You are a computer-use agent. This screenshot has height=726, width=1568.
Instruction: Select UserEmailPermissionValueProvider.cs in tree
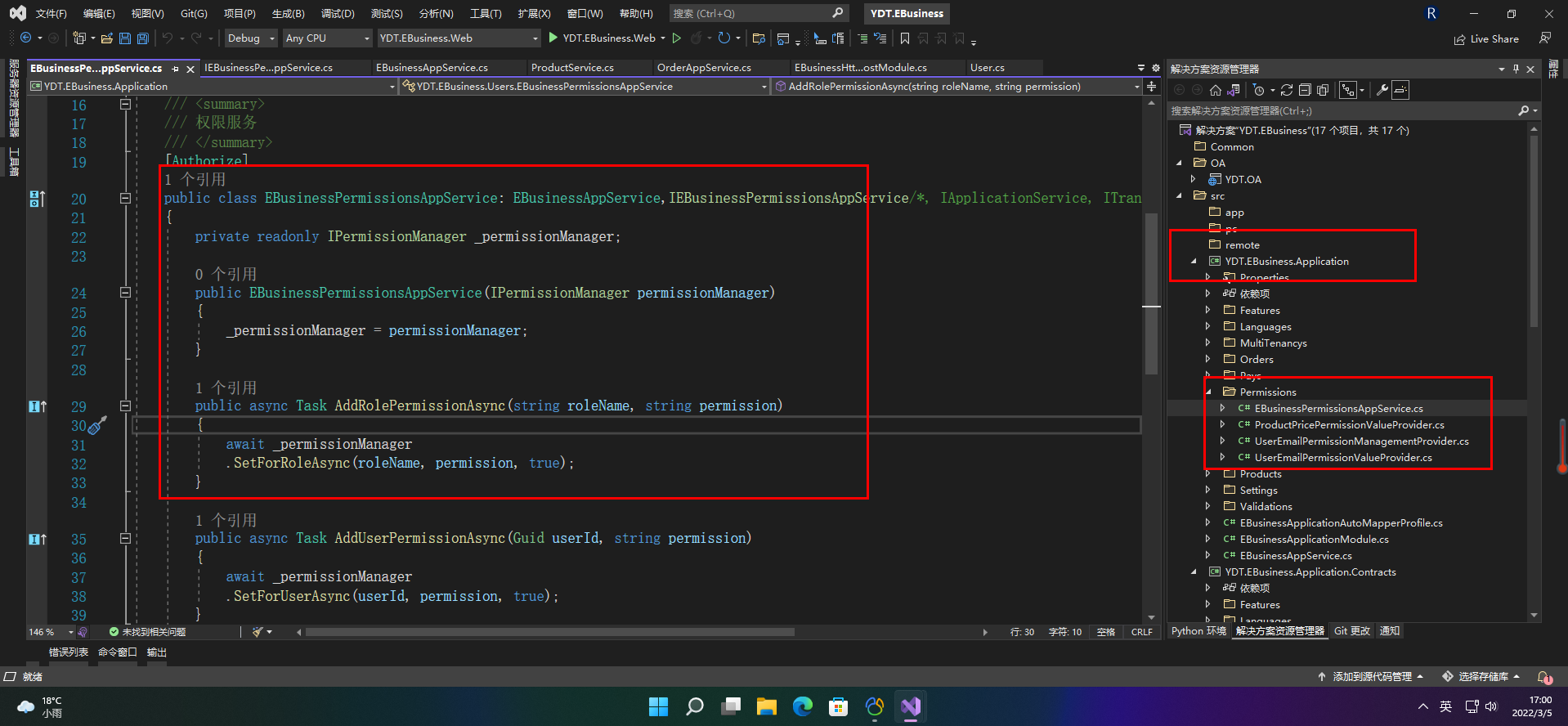(1343, 458)
